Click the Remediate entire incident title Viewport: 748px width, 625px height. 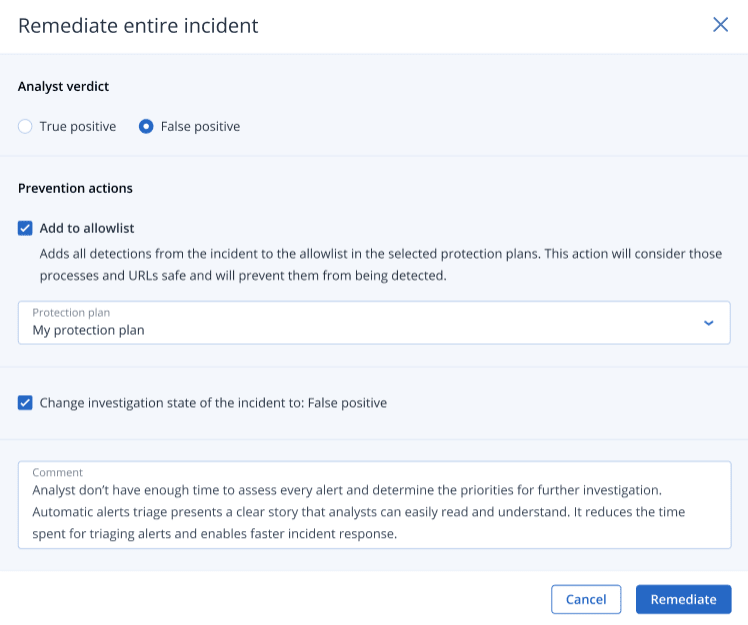[138, 26]
